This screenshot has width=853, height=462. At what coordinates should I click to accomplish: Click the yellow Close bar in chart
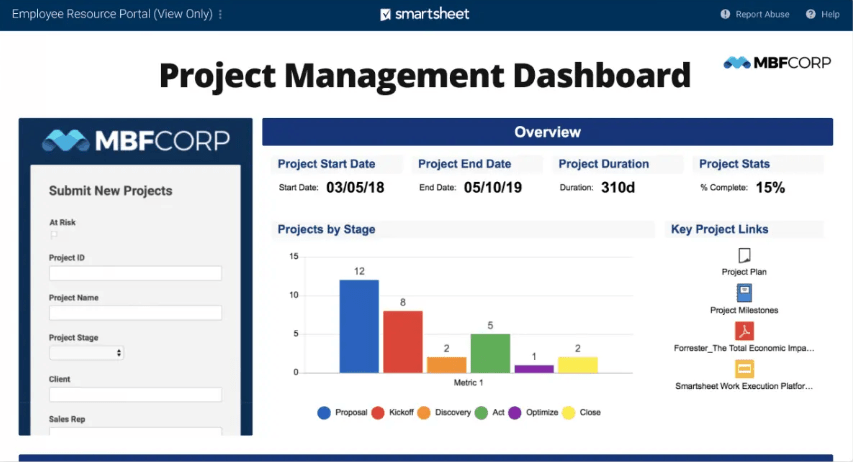coord(578,365)
